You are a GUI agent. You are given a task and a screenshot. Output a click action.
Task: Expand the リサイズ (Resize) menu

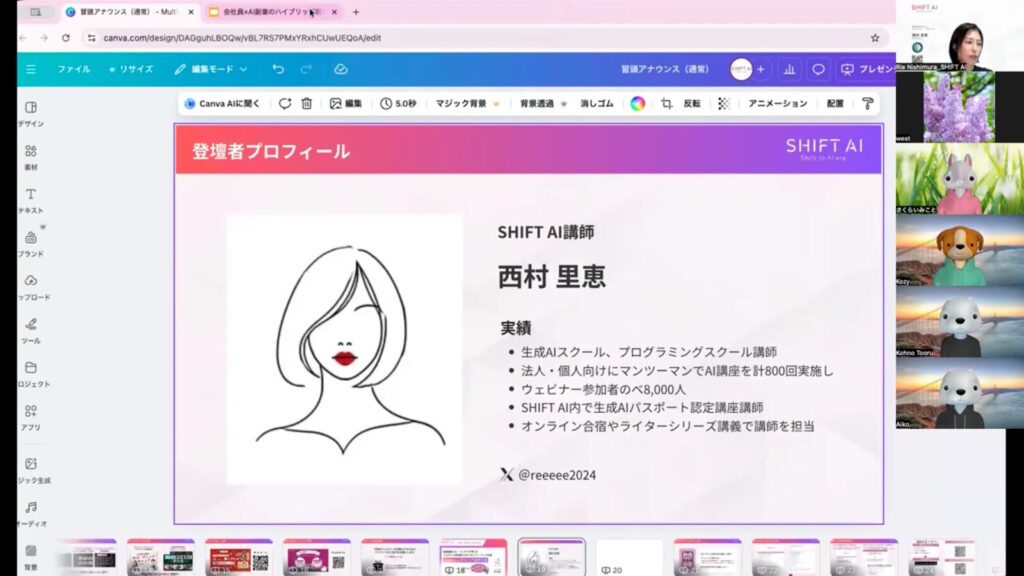pos(131,69)
